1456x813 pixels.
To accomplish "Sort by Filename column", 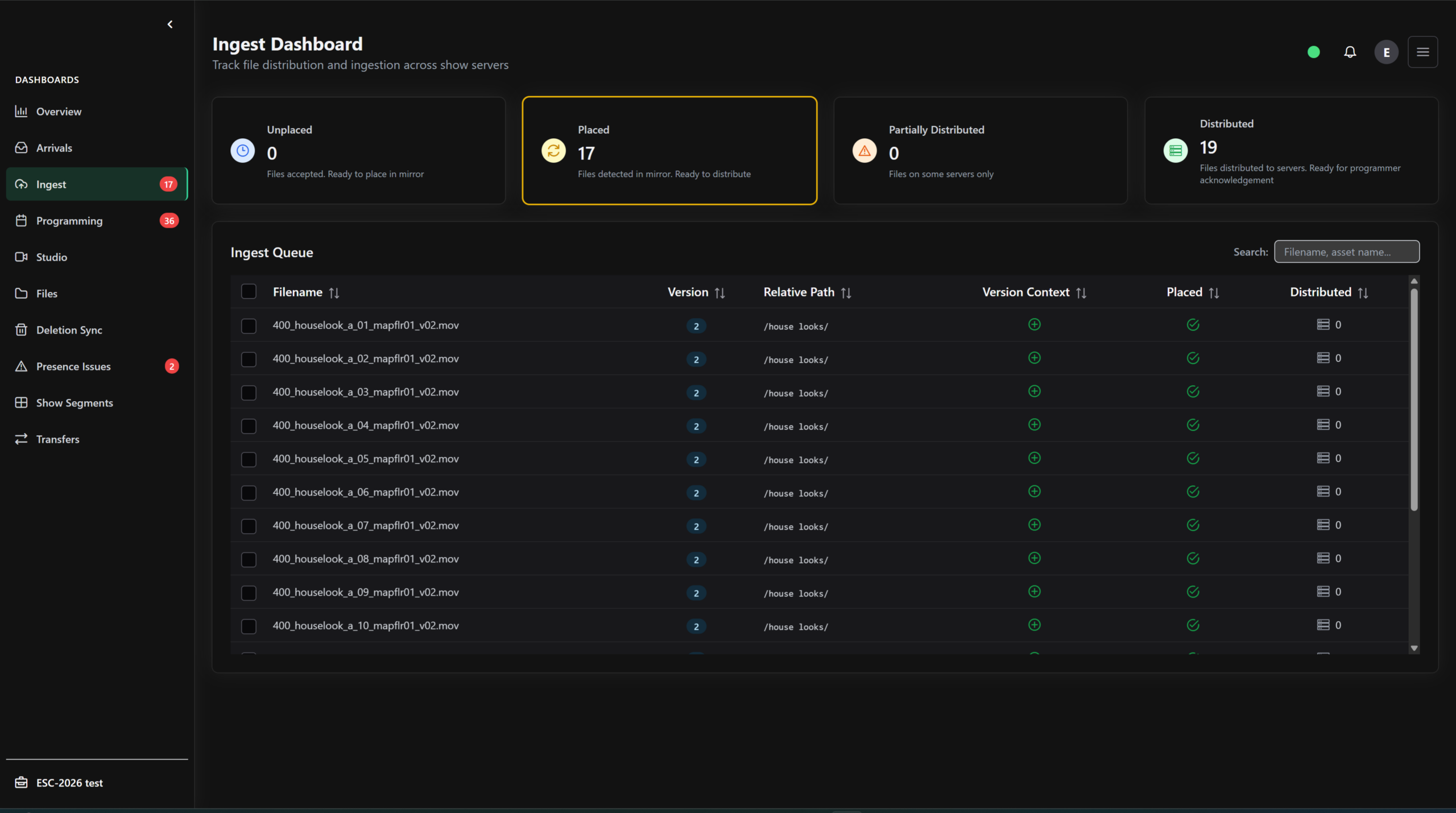I will (x=334, y=293).
